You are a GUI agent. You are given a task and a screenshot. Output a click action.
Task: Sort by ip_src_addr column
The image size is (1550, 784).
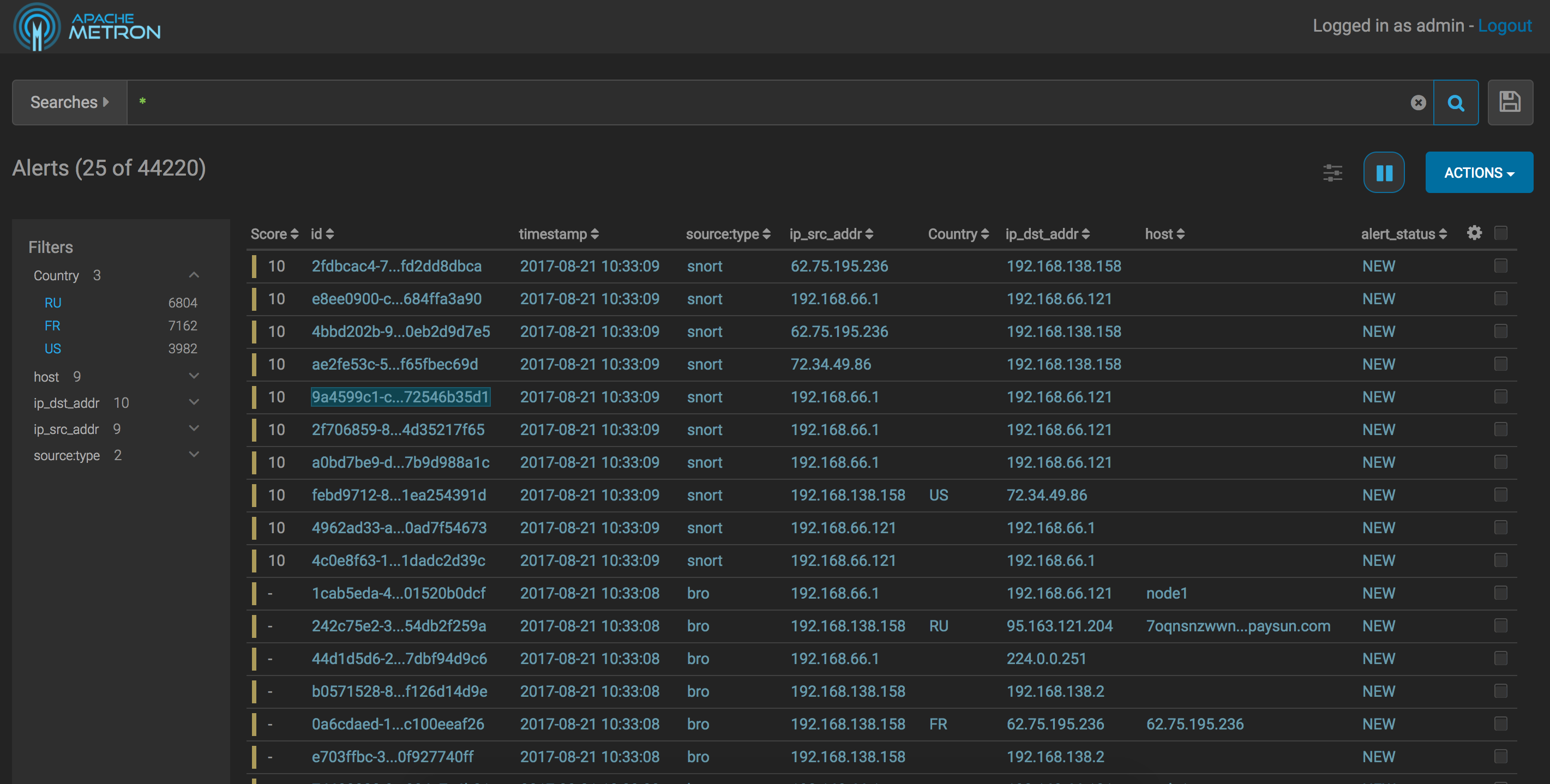[831, 234]
